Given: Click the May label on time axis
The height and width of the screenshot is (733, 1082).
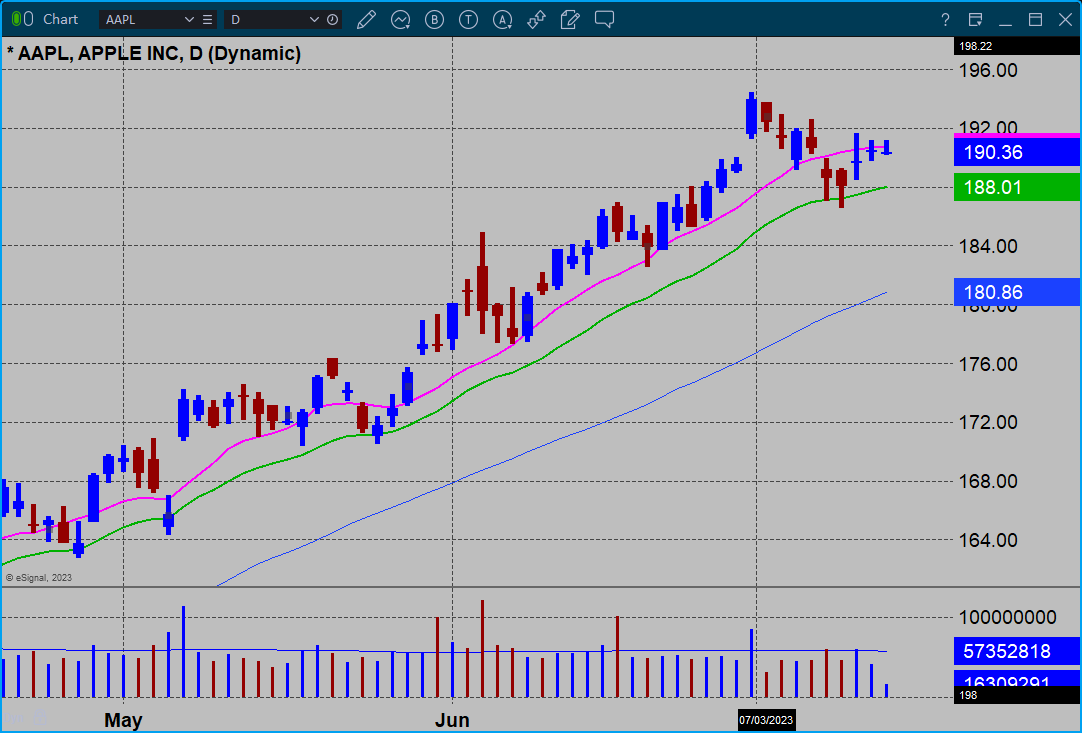Looking at the screenshot, I should click(x=124, y=720).
